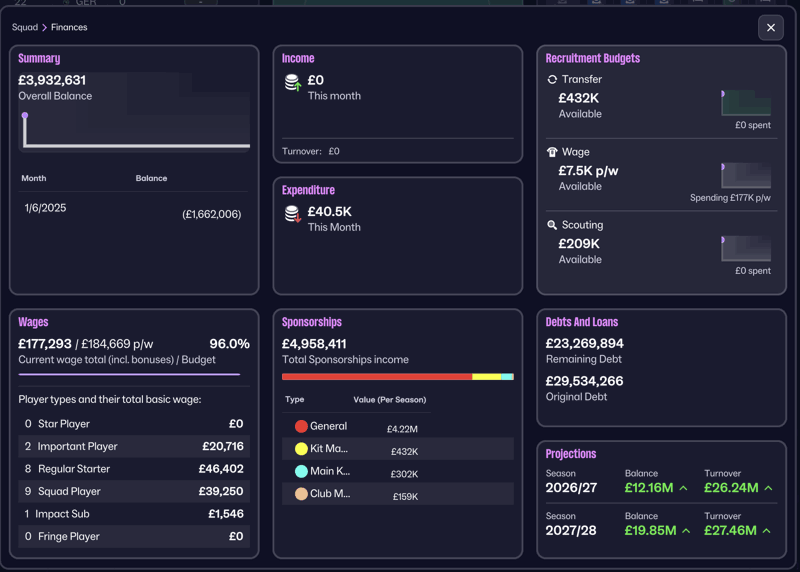800x572 pixels.
Task: Close the Finances panel with X
Action: pos(770,28)
